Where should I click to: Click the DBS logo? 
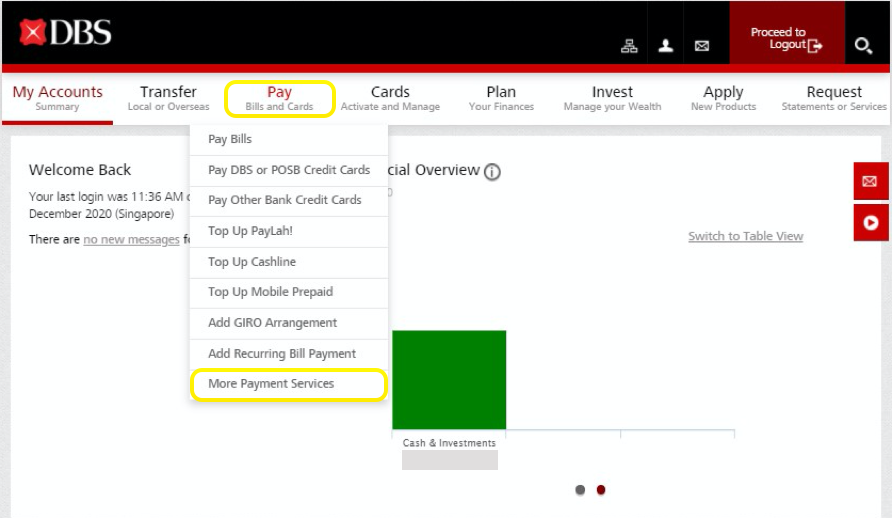[x=65, y=32]
